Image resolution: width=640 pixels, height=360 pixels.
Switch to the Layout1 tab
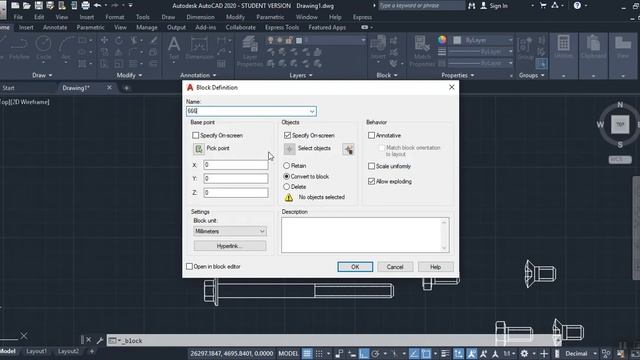coord(36,351)
